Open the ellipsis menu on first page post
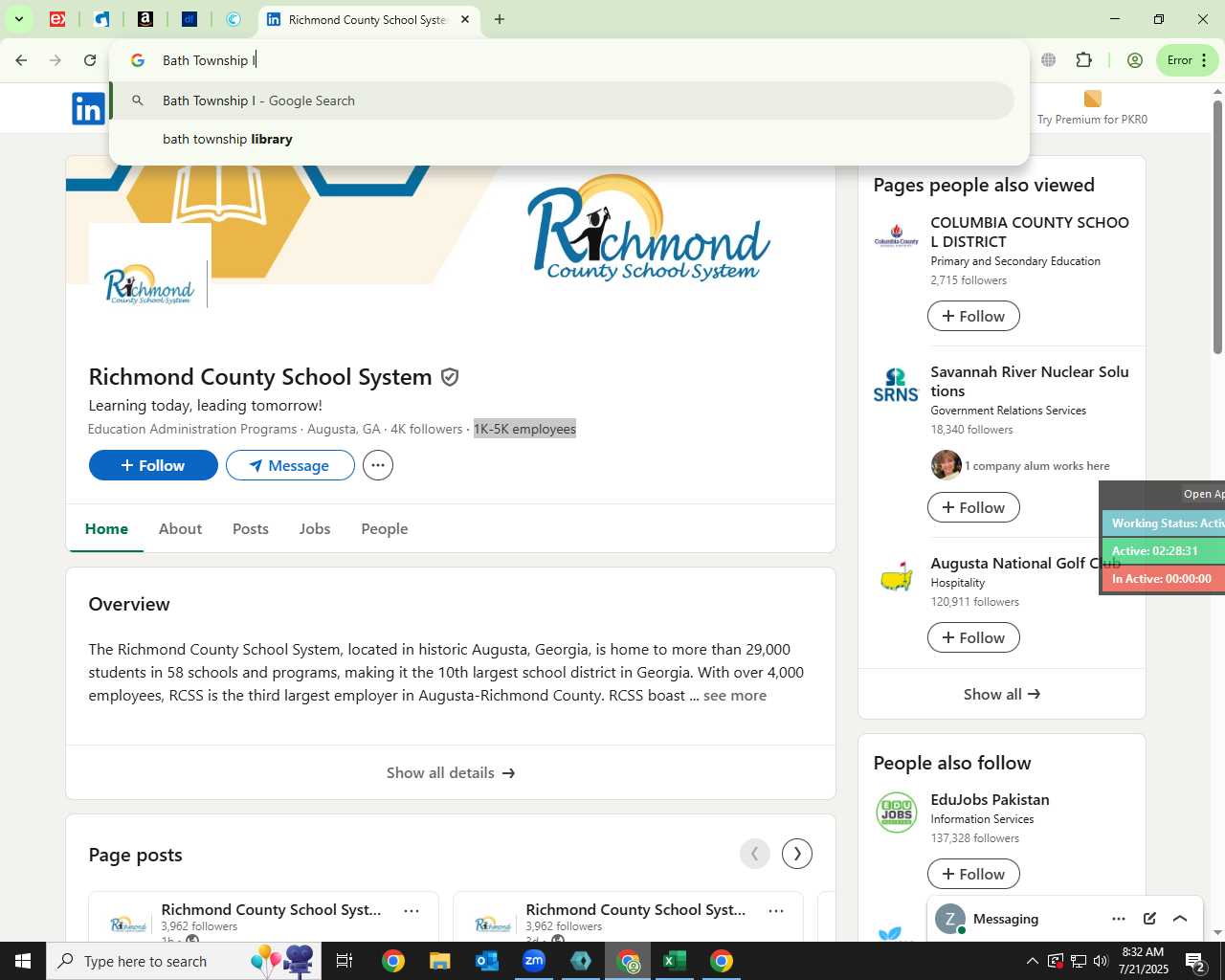The image size is (1225, 980). tap(412, 910)
